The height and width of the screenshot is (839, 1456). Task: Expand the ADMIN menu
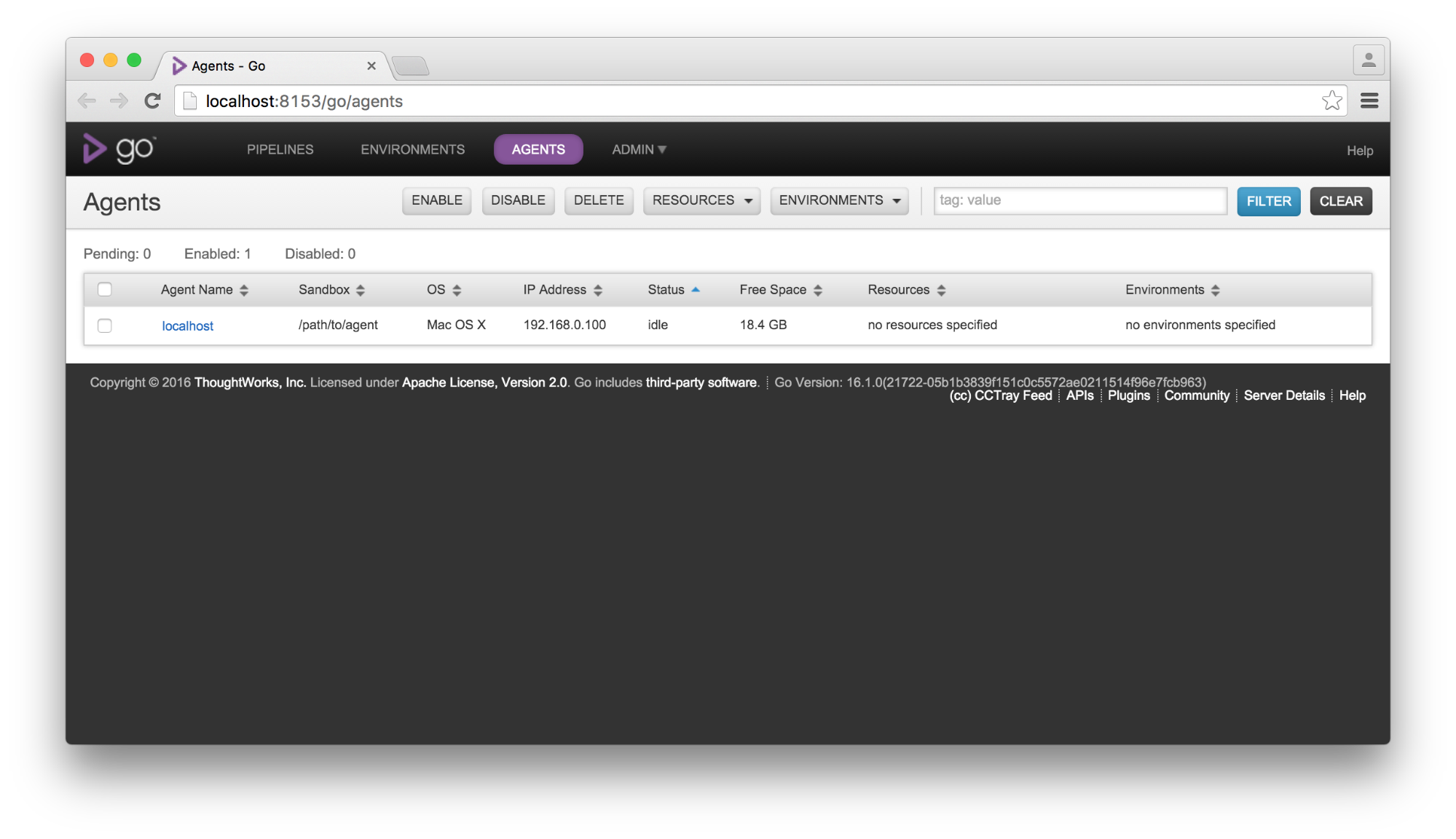point(637,149)
